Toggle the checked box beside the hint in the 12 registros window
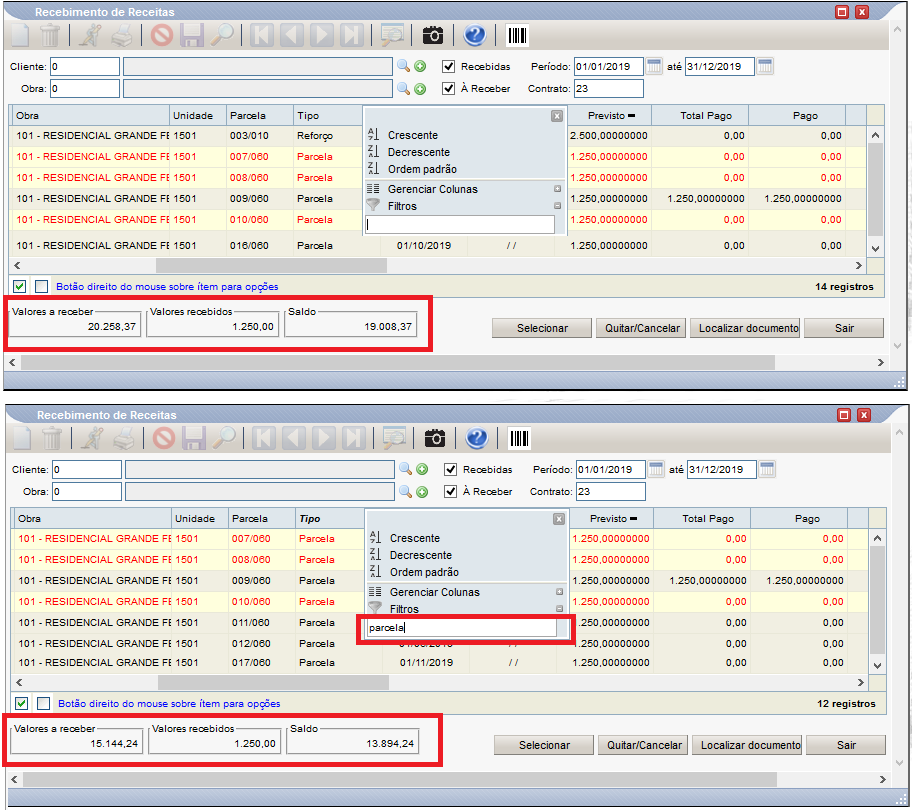912x810 pixels. coord(22,703)
